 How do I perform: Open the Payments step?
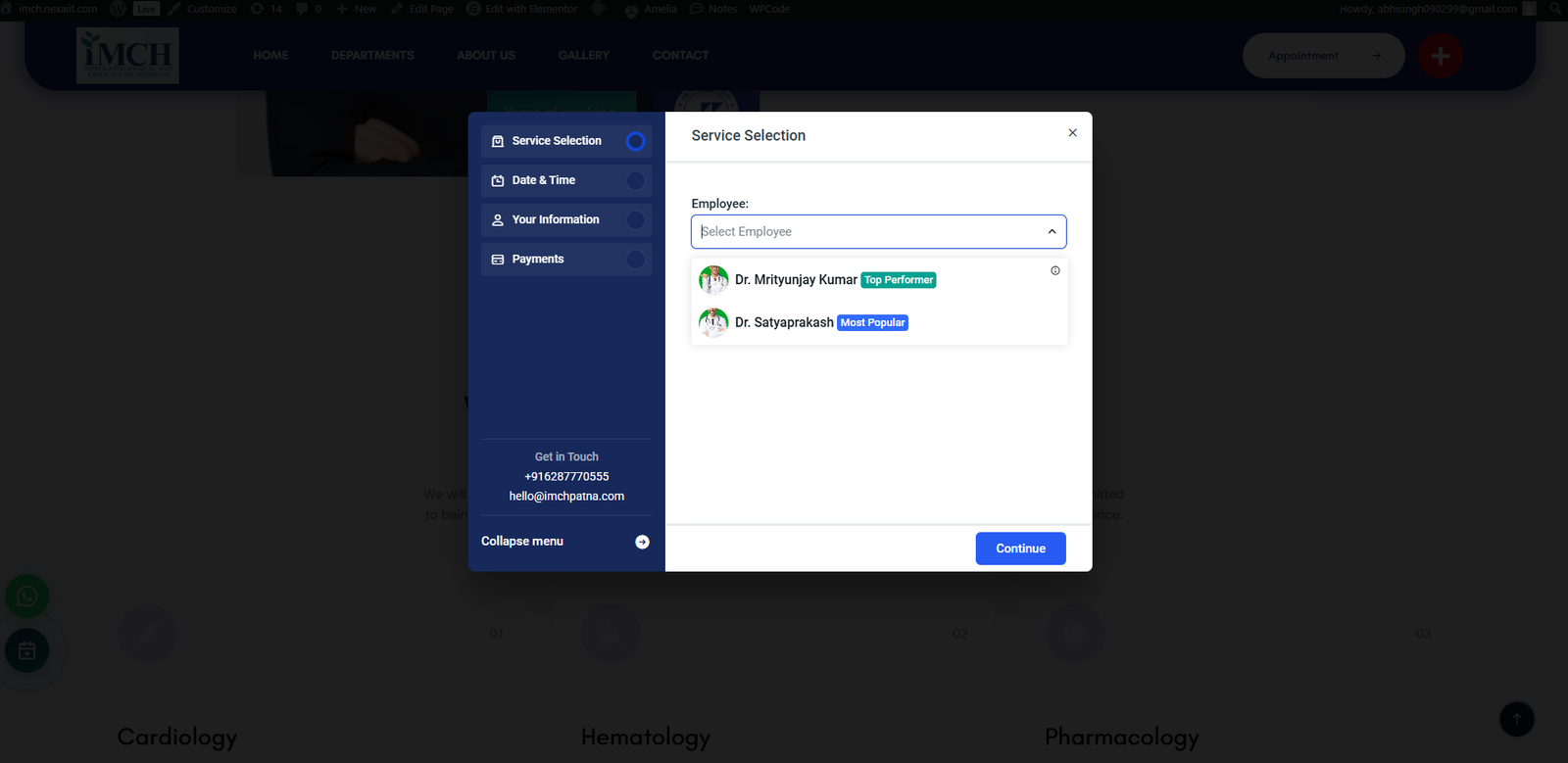coord(565,259)
